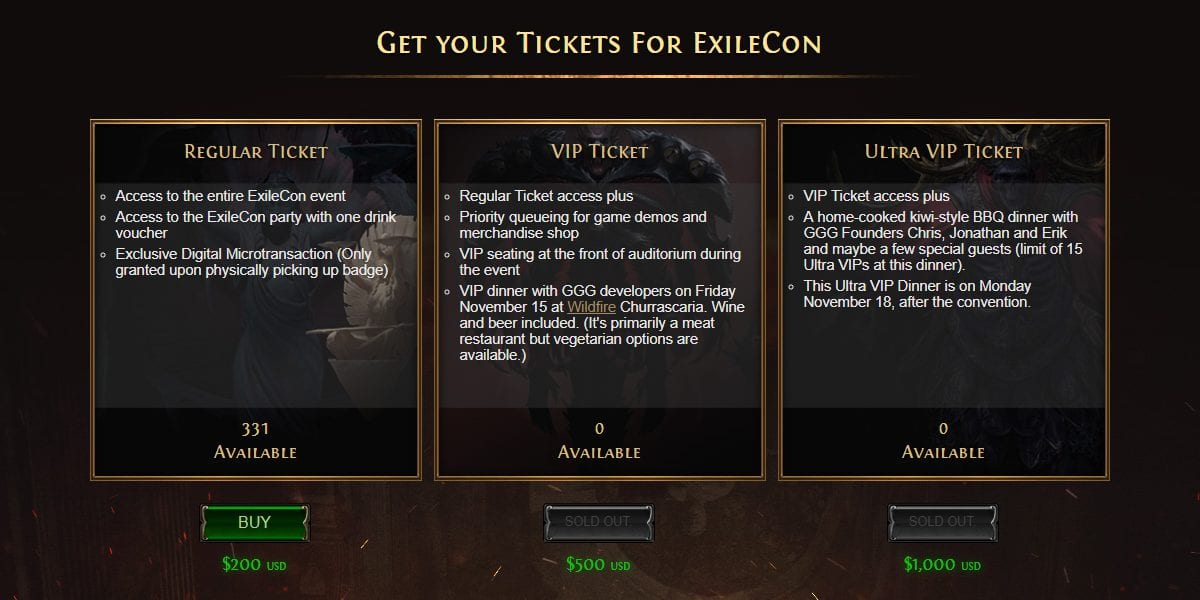Select the Regular Ticket heading
Viewport: 1200px width, 600px height.
point(256,152)
